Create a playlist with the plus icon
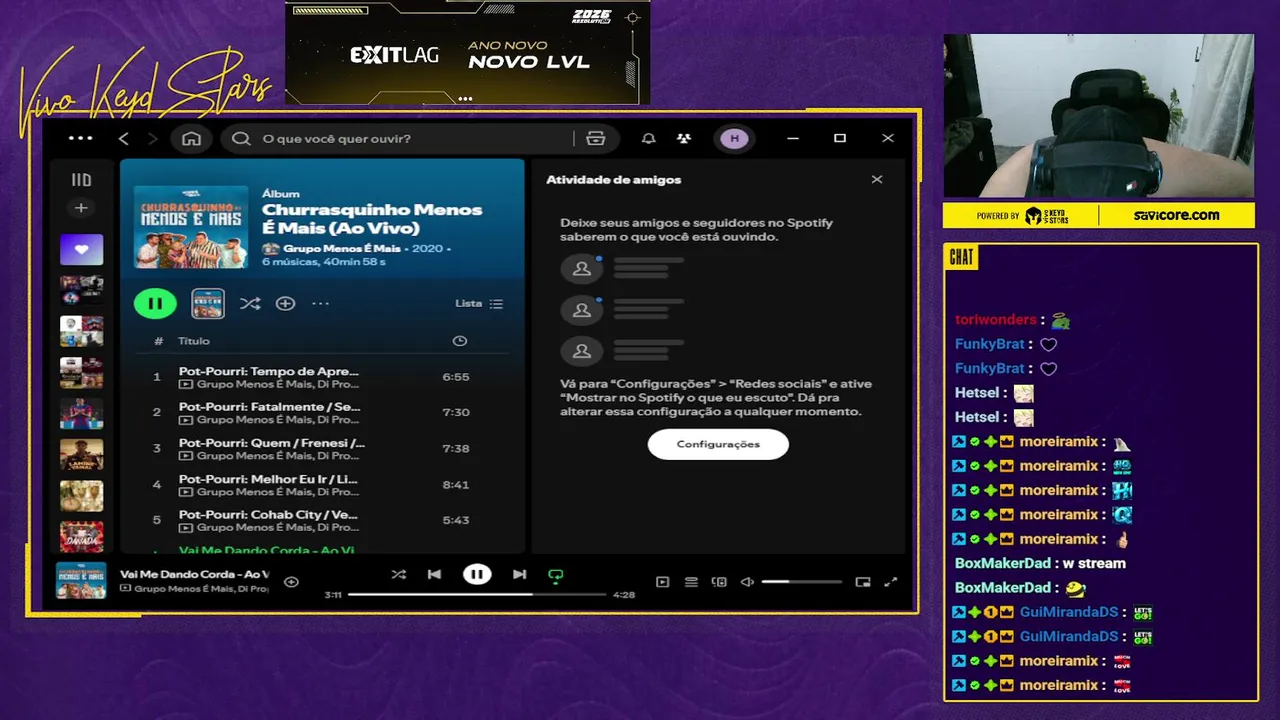Viewport: 1280px width, 720px height. pos(81,208)
